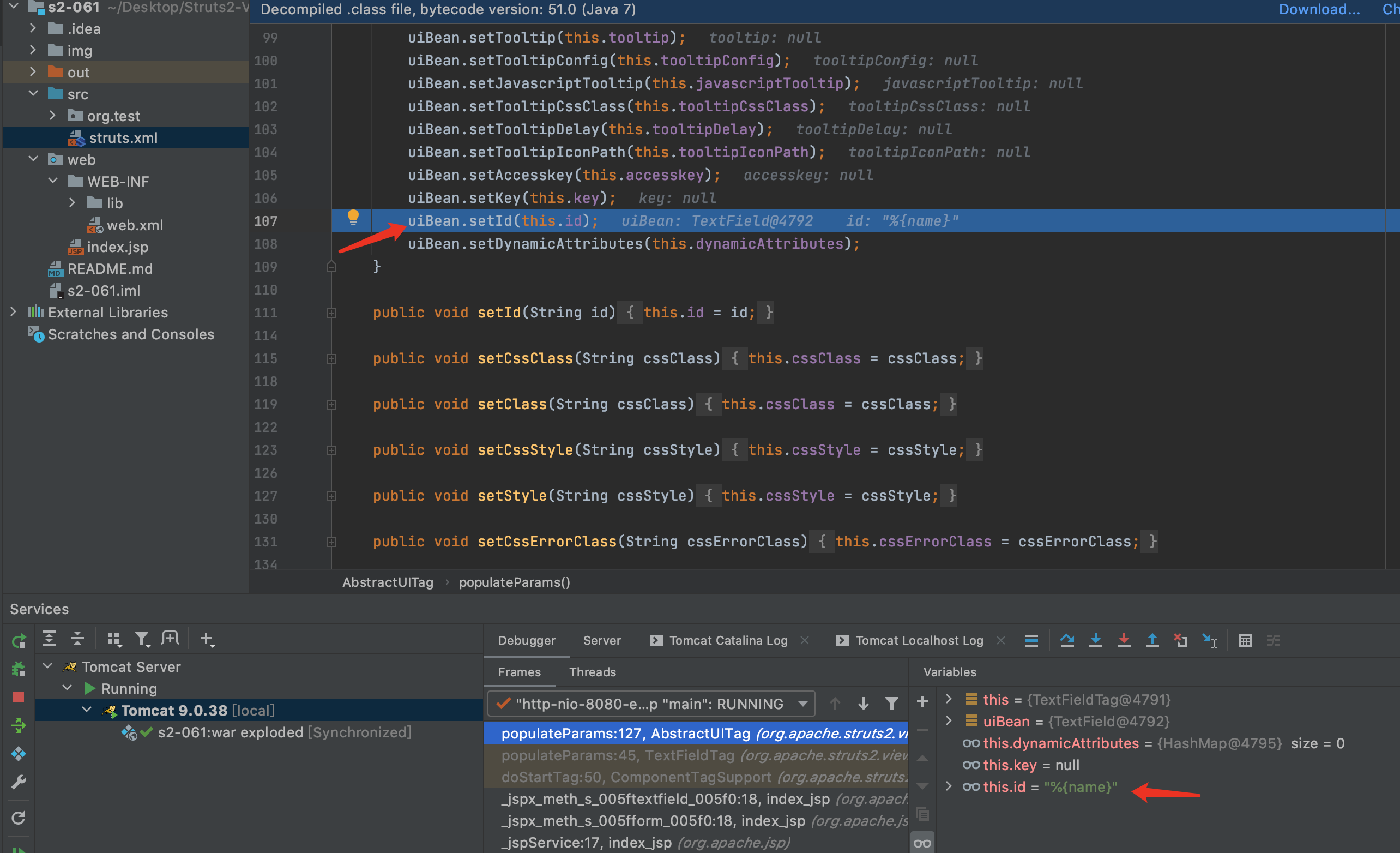Click the Deploy All blue diamonds icon
Viewport: 1400px width, 853px height.
coord(19,754)
